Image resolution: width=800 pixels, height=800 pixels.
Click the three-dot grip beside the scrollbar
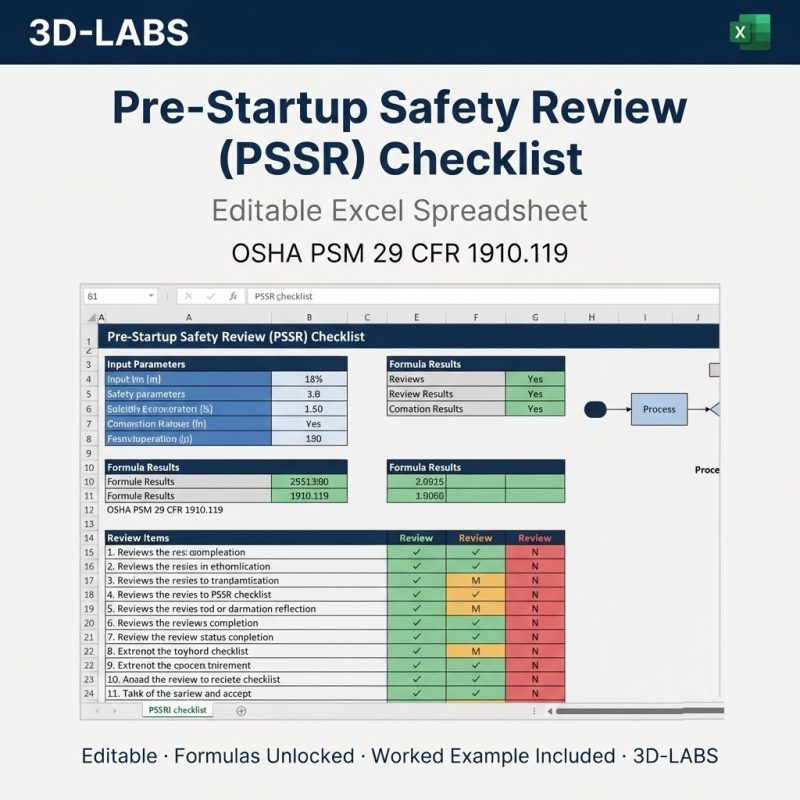click(x=534, y=711)
